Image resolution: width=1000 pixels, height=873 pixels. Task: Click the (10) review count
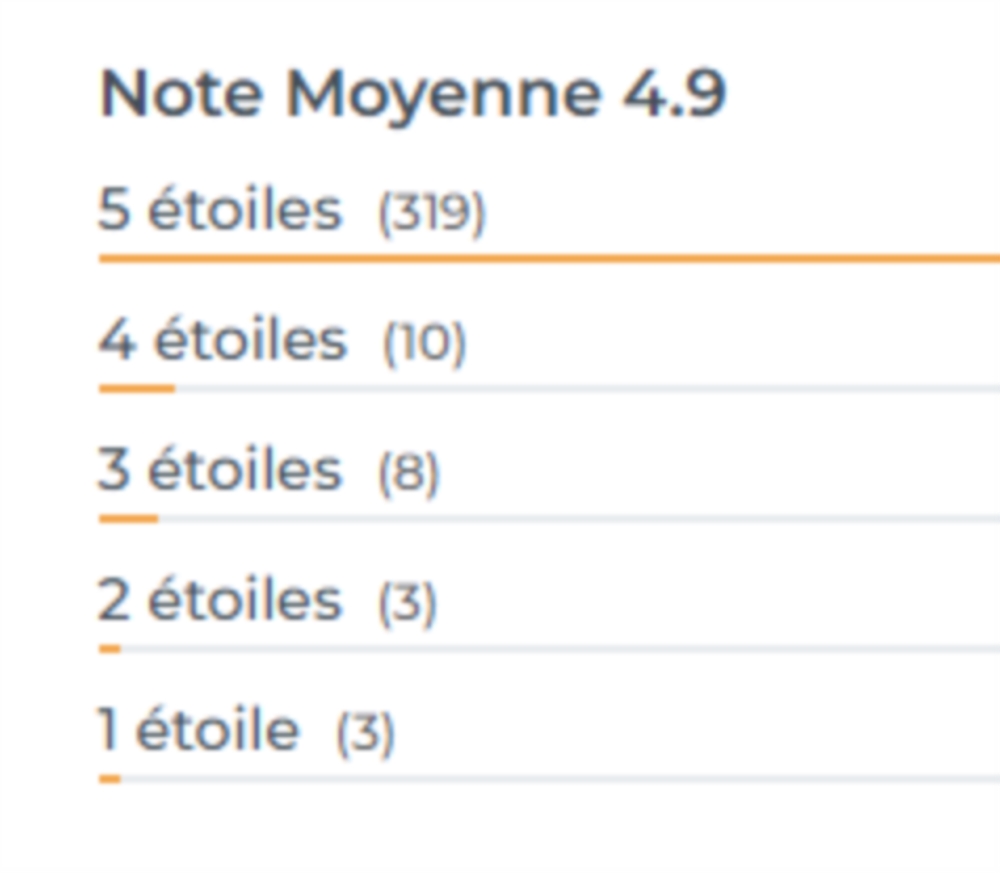point(425,343)
